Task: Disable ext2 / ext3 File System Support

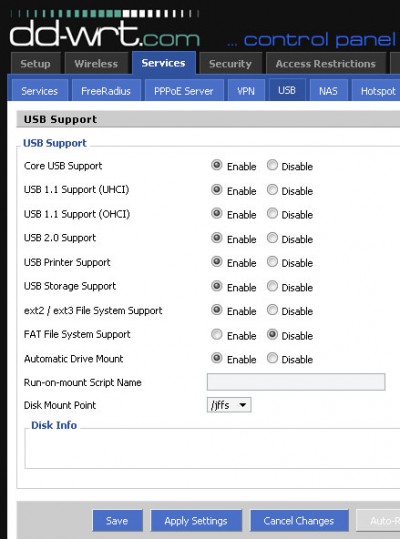Action: click(x=272, y=310)
